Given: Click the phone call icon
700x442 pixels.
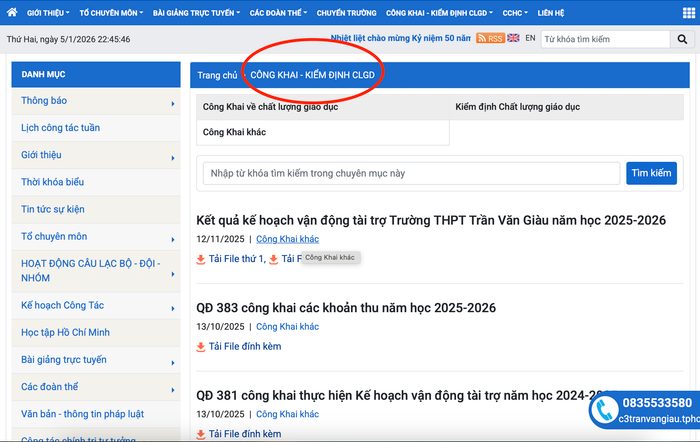Looking at the screenshot, I should pyautogui.click(x=604, y=410).
